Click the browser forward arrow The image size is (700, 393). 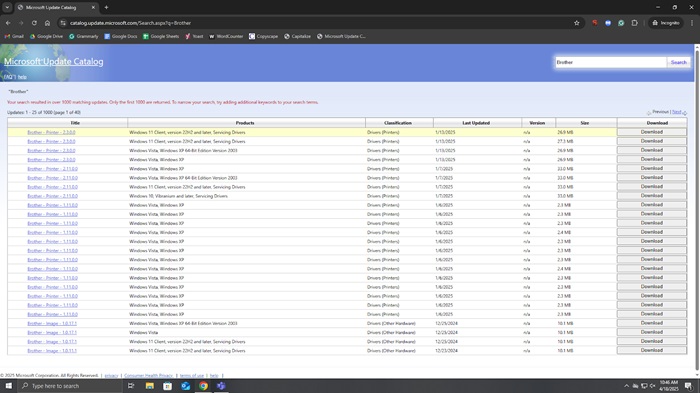[x=21, y=23]
